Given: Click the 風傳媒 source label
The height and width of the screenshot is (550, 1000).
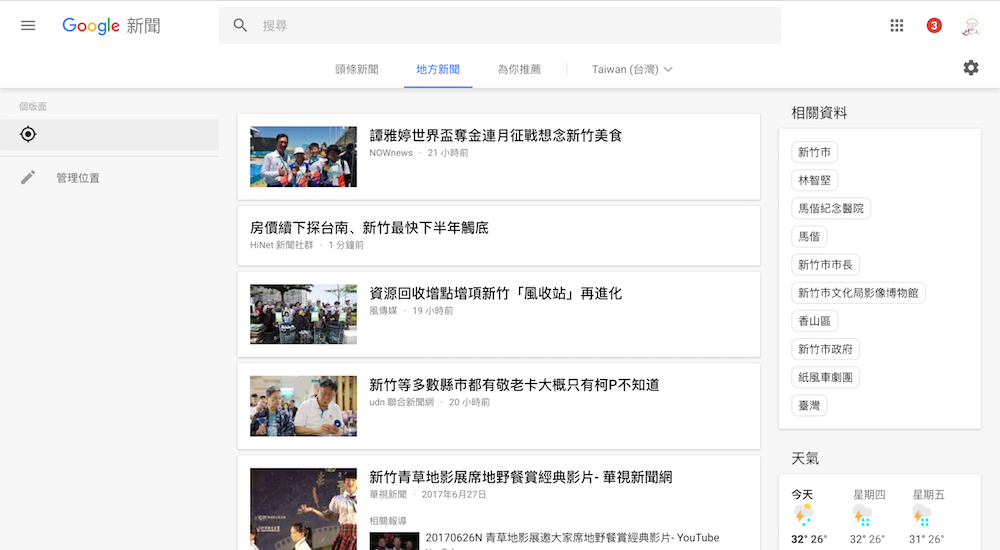Looking at the screenshot, I should [383, 311].
